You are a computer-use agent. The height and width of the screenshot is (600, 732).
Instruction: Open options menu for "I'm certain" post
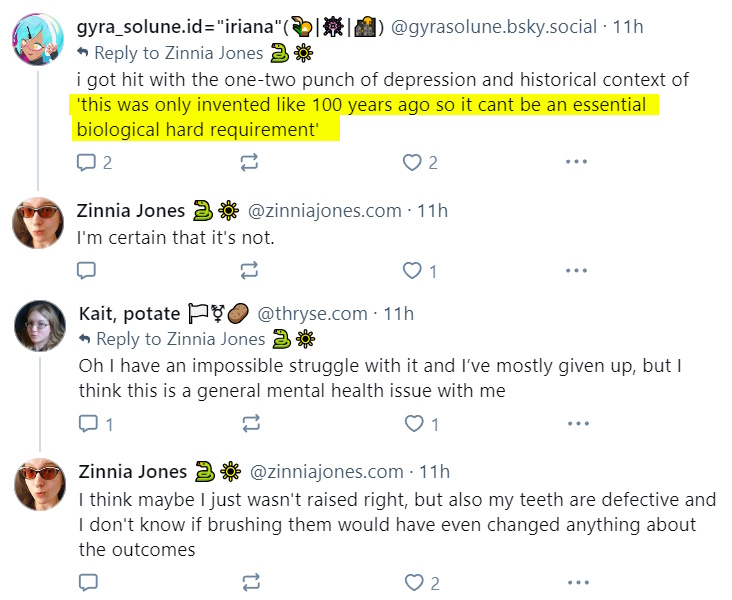pos(576,270)
